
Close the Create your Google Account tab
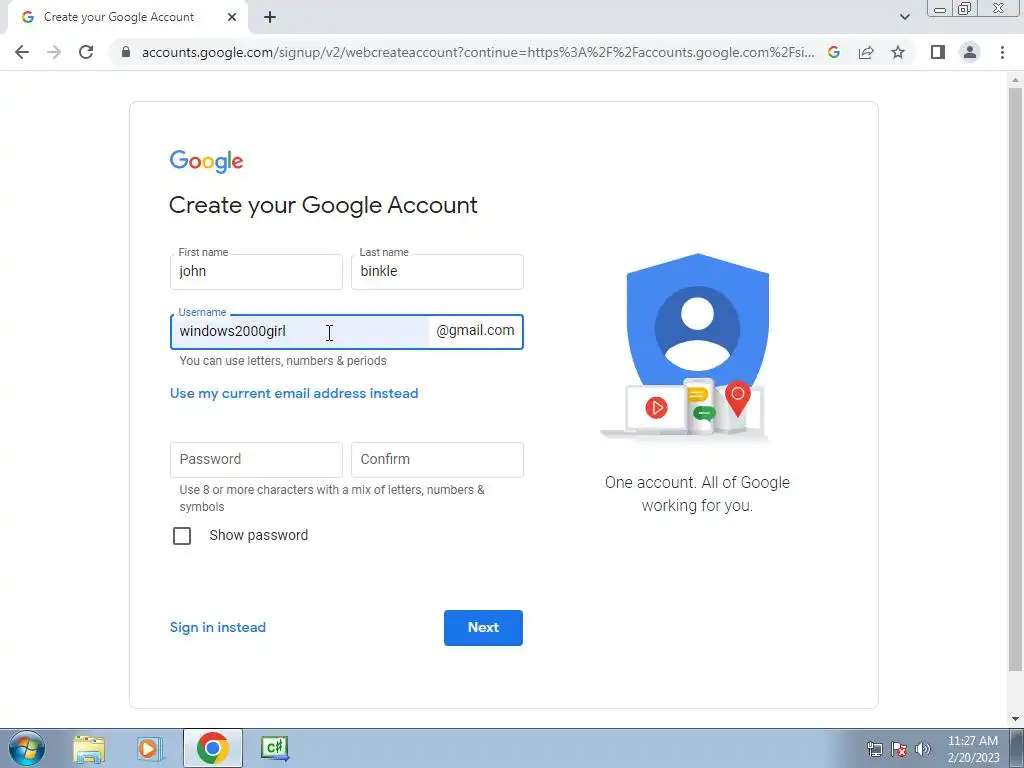232,18
